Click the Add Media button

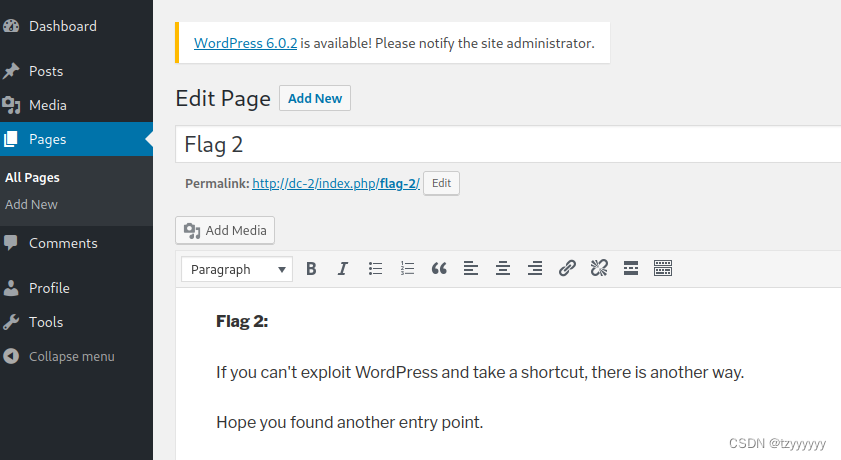click(x=225, y=231)
